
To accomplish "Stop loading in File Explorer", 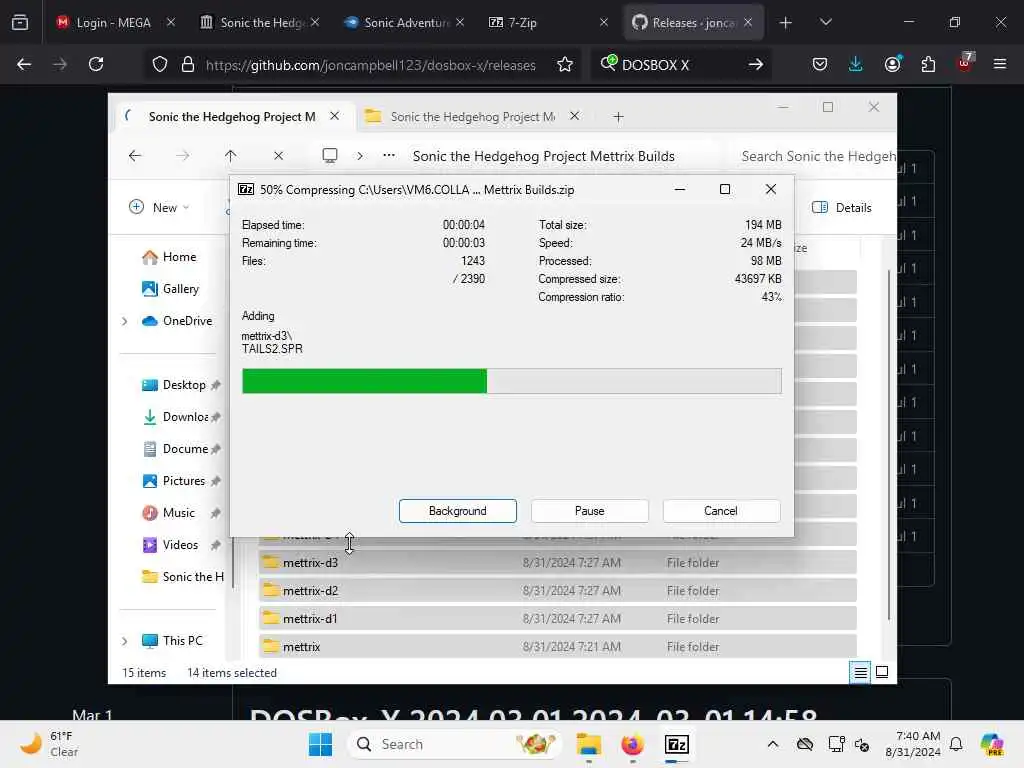I will coord(278,155).
